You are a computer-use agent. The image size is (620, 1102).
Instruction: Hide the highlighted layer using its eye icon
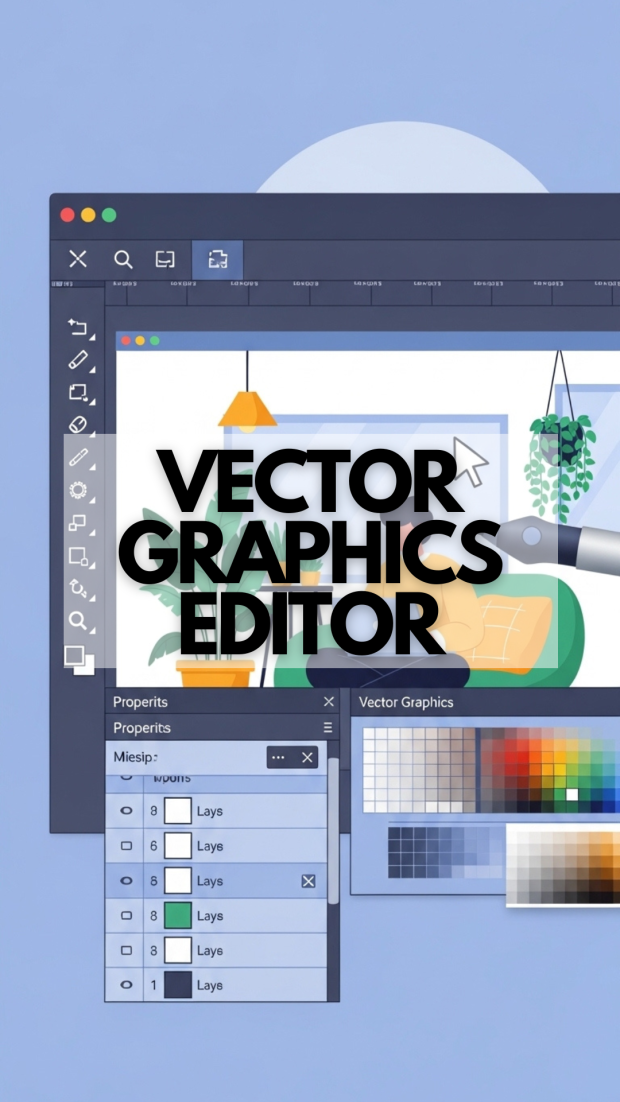click(x=126, y=881)
